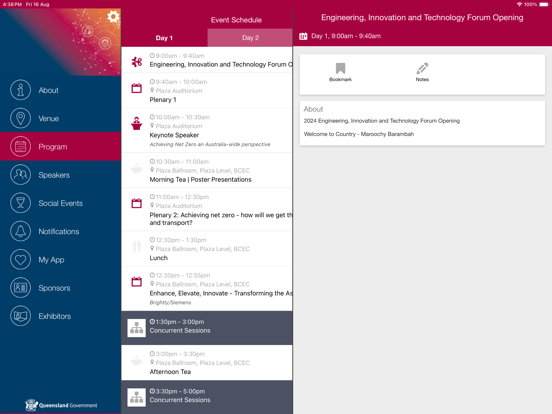
Task: Click the Morning Tea cup icon
Action: tap(137, 168)
